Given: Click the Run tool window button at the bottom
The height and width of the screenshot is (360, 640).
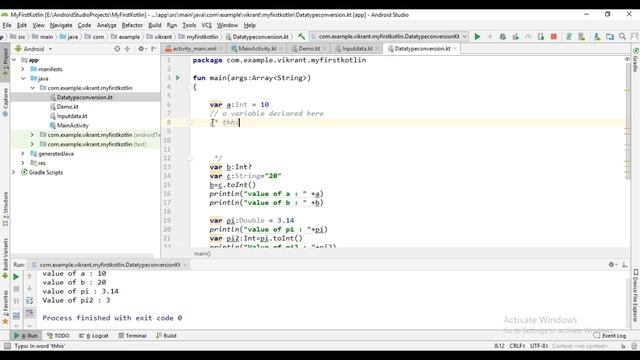Looking at the screenshot, I should point(26,336).
